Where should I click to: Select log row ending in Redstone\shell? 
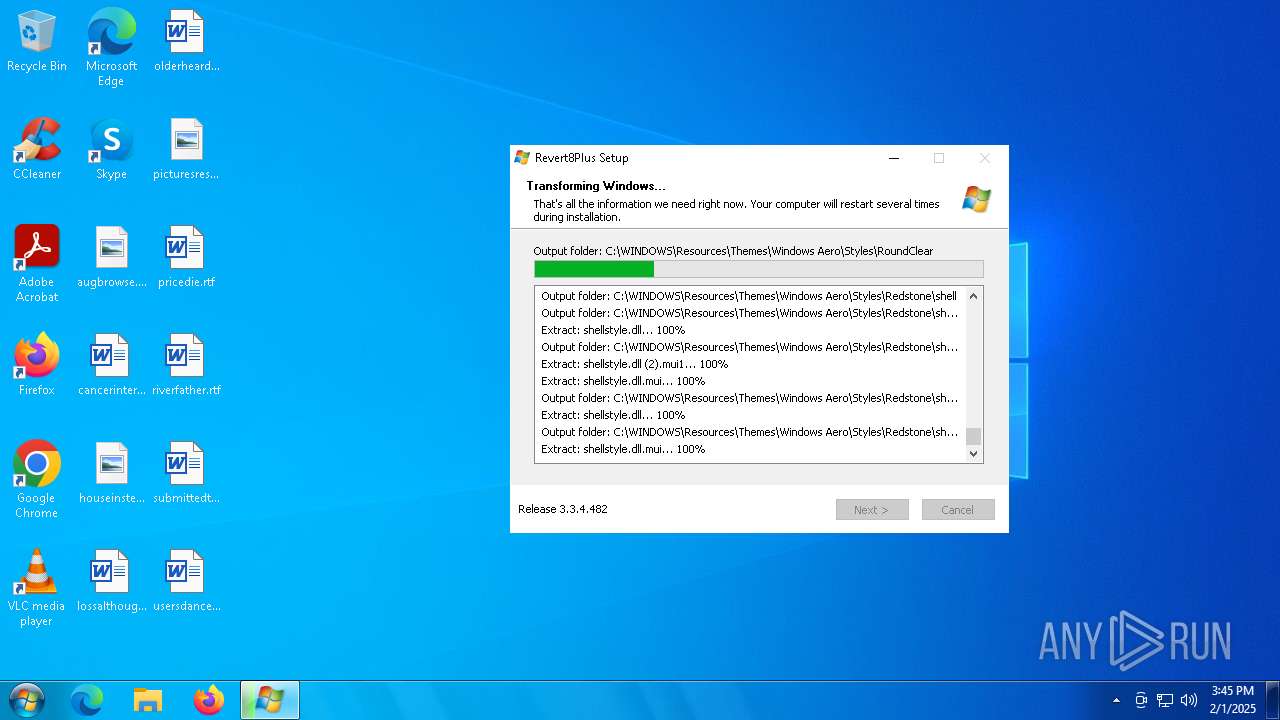[749, 296]
